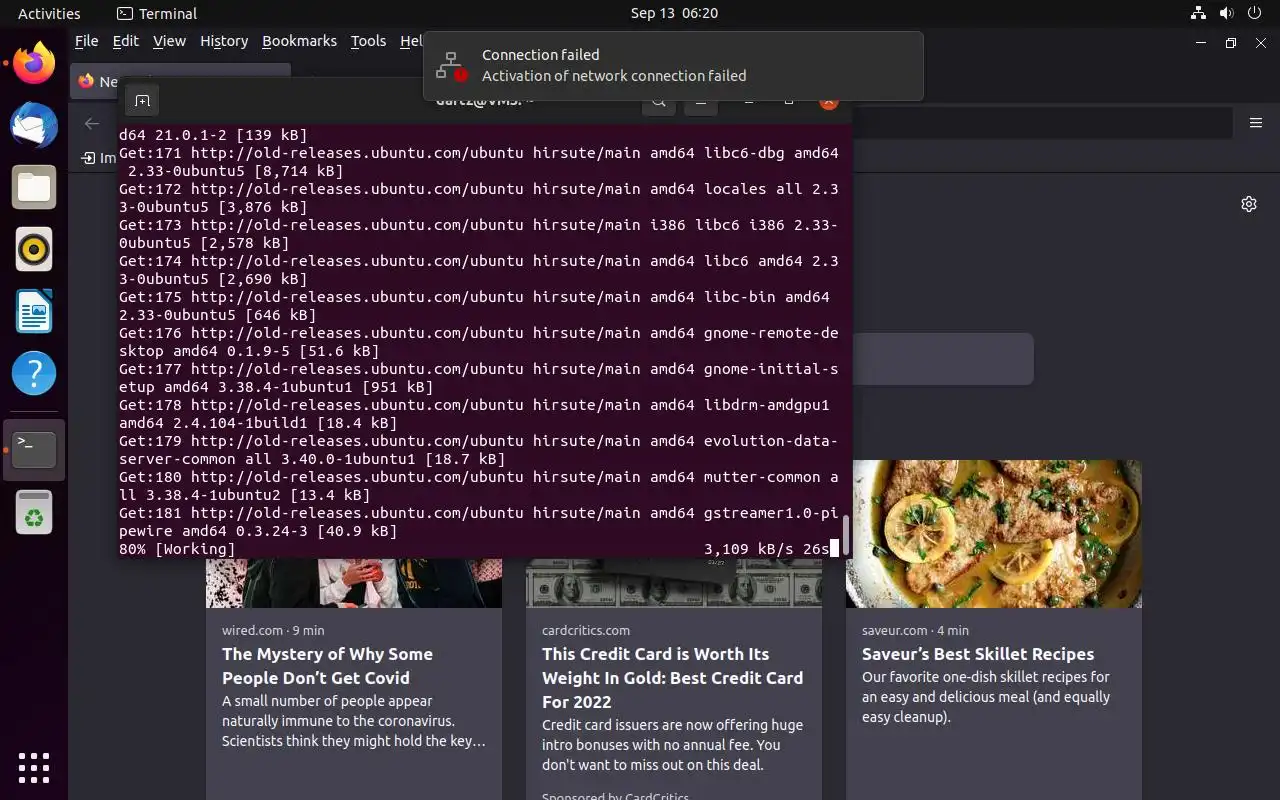
Task: Click the terminal's 80% [Working] progress text
Action: tap(177, 549)
